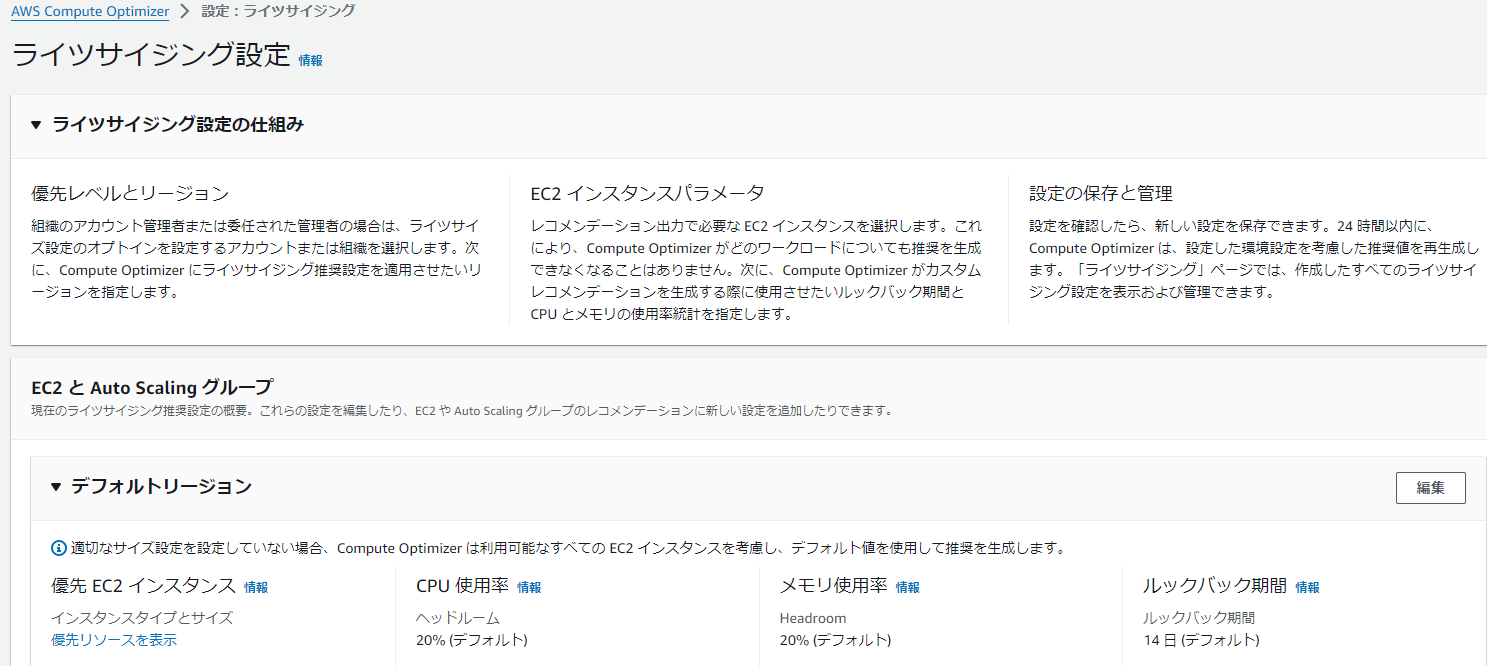Click the ヘッドルーム label under CPU 使用率
Screen dimensions: 1487x666
(458, 618)
